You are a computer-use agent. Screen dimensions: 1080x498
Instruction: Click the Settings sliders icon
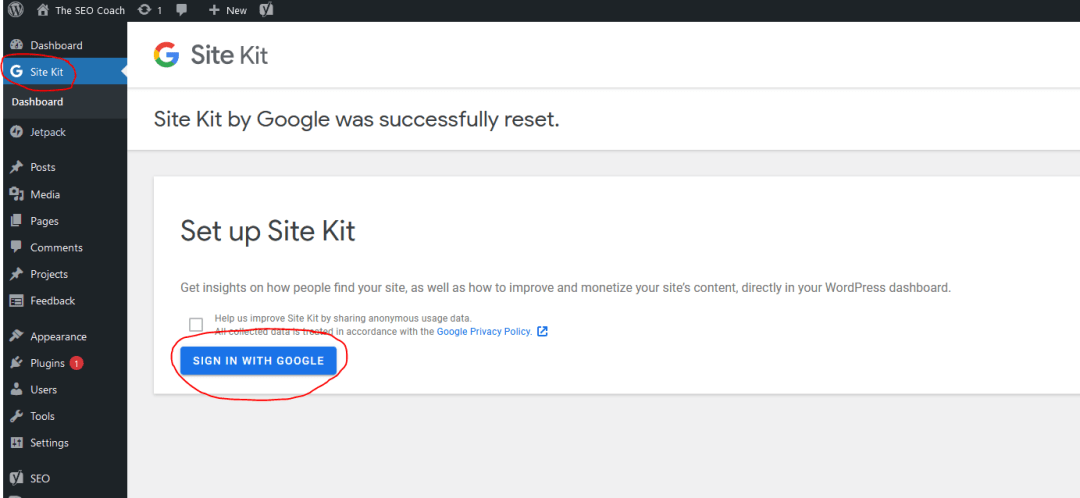point(17,443)
